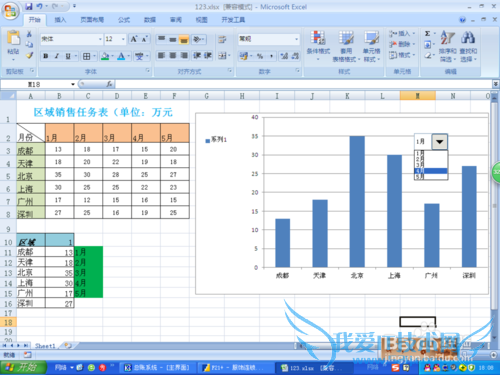Image resolution: width=500 pixels, height=375 pixels.
Task: Increase decimal places
Action: [284, 56]
